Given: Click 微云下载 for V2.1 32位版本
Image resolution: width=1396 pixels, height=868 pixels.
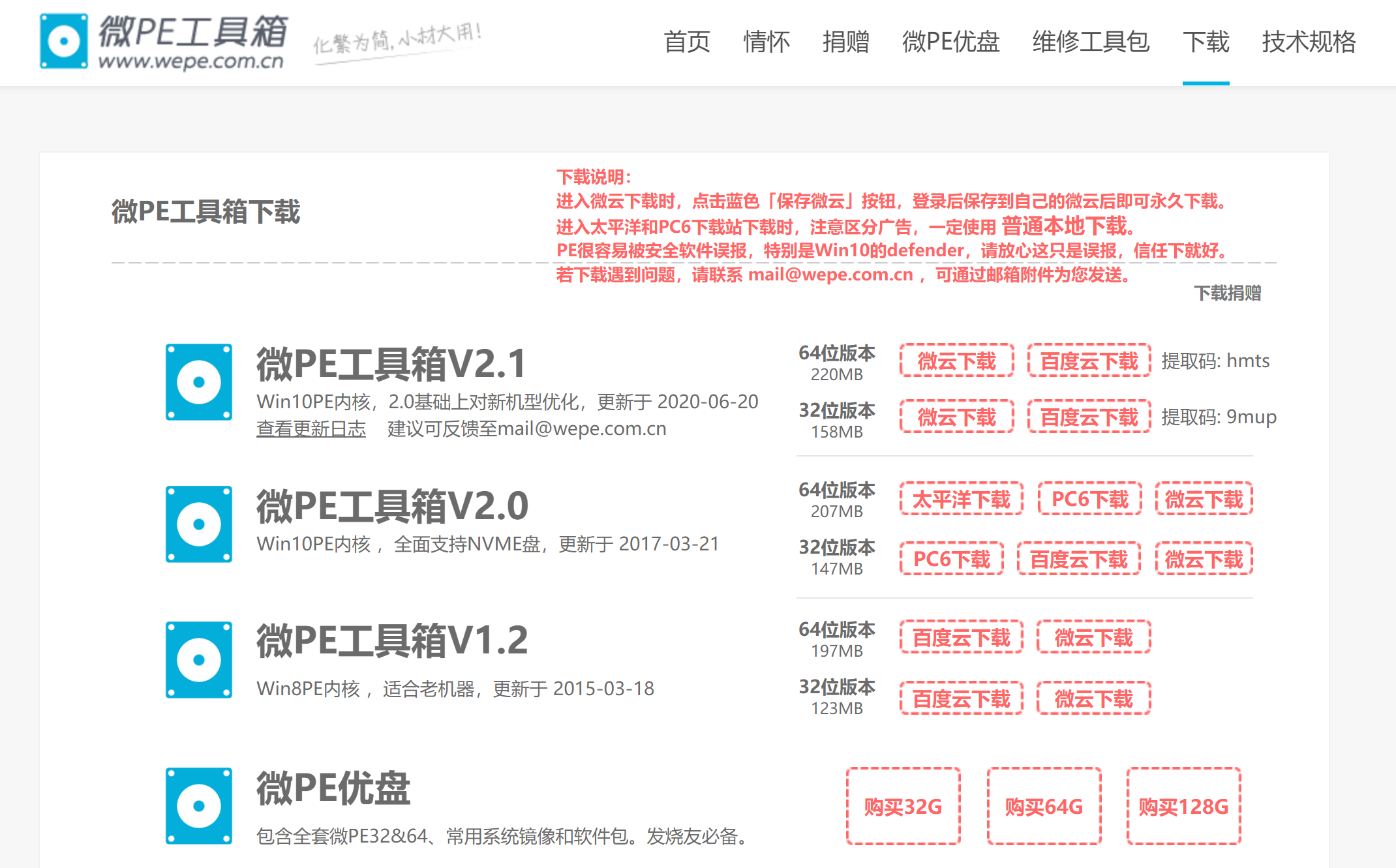Looking at the screenshot, I should [x=957, y=417].
